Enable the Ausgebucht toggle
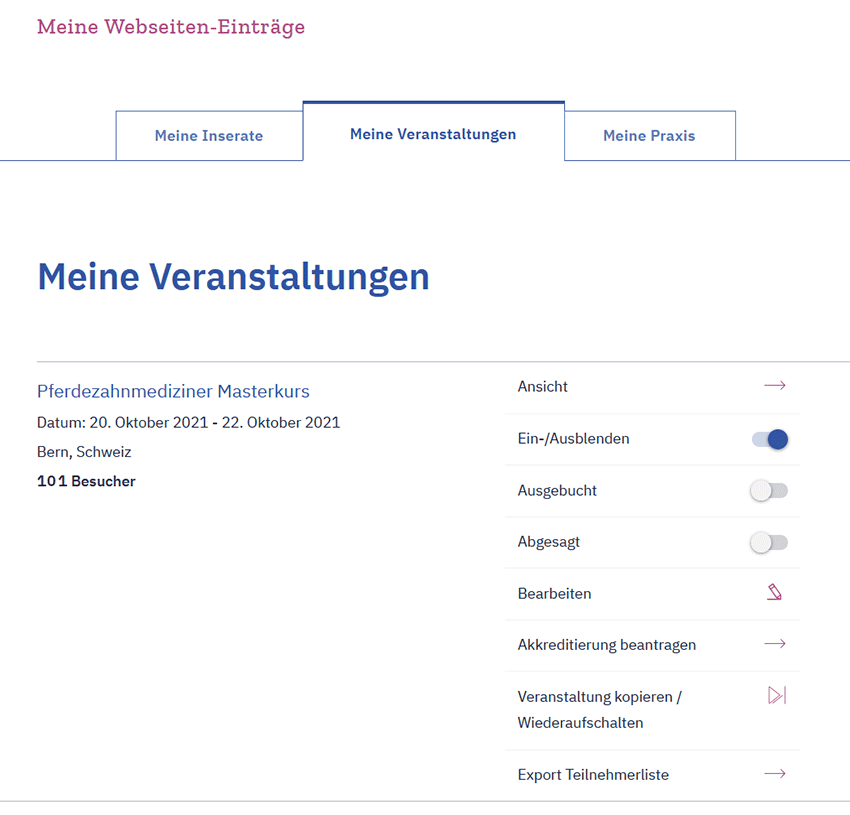The width and height of the screenshot is (850, 815). click(769, 490)
